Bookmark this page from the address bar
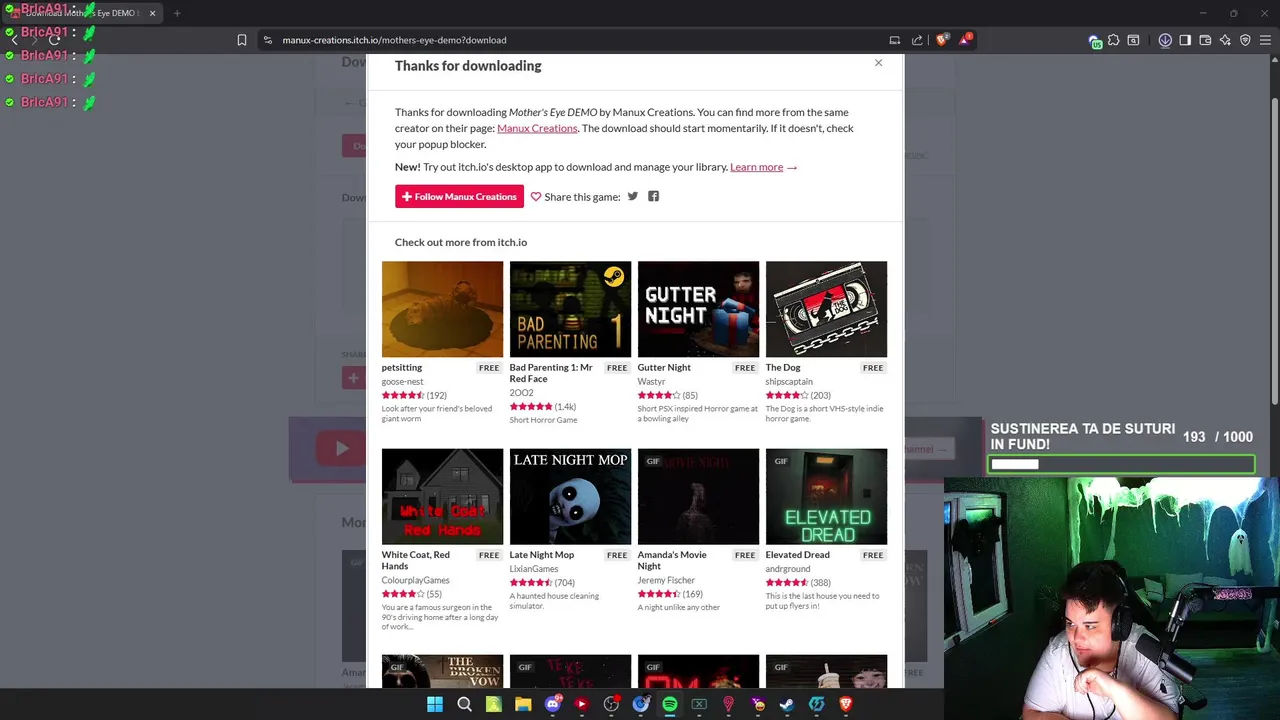Image resolution: width=1280 pixels, height=720 pixels. pos(241,40)
